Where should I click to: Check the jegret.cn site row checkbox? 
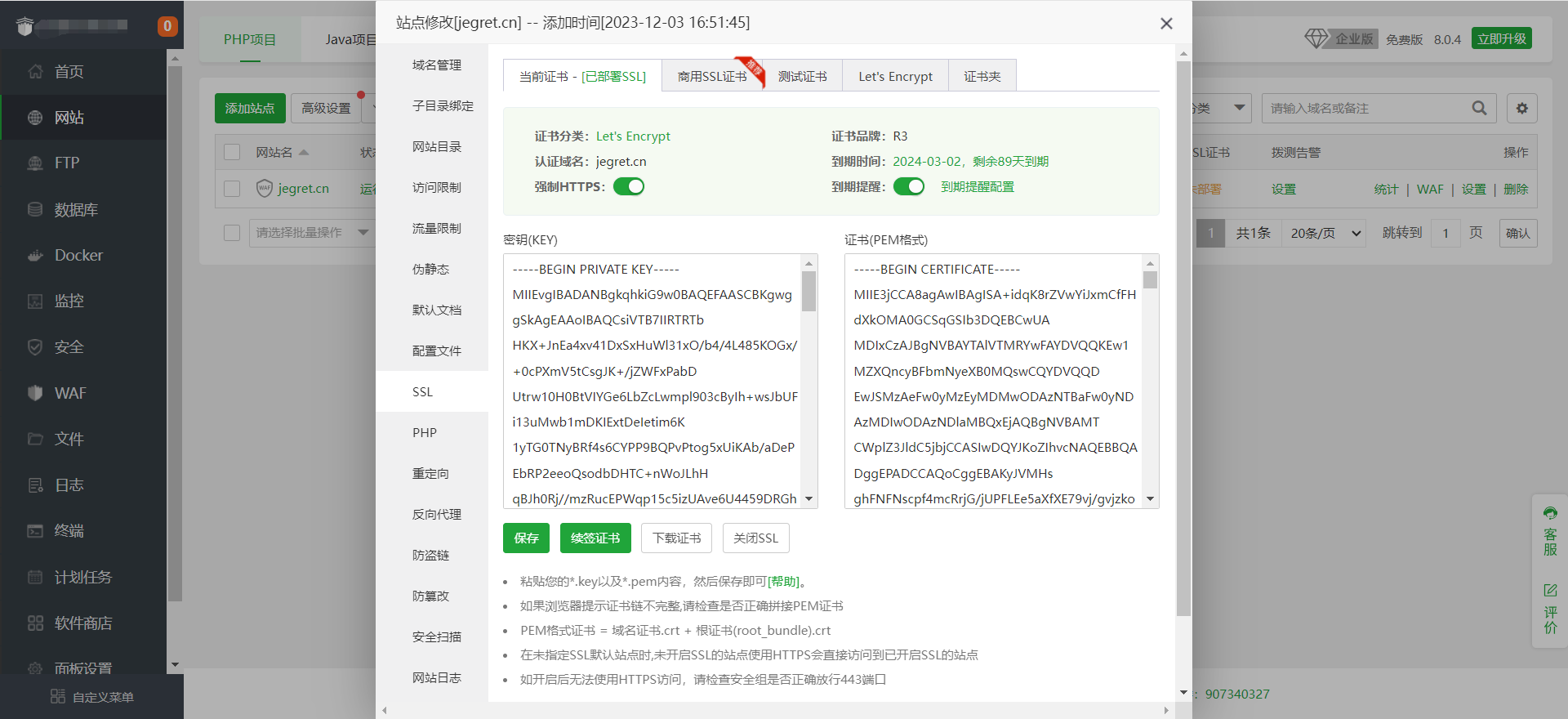(x=232, y=189)
